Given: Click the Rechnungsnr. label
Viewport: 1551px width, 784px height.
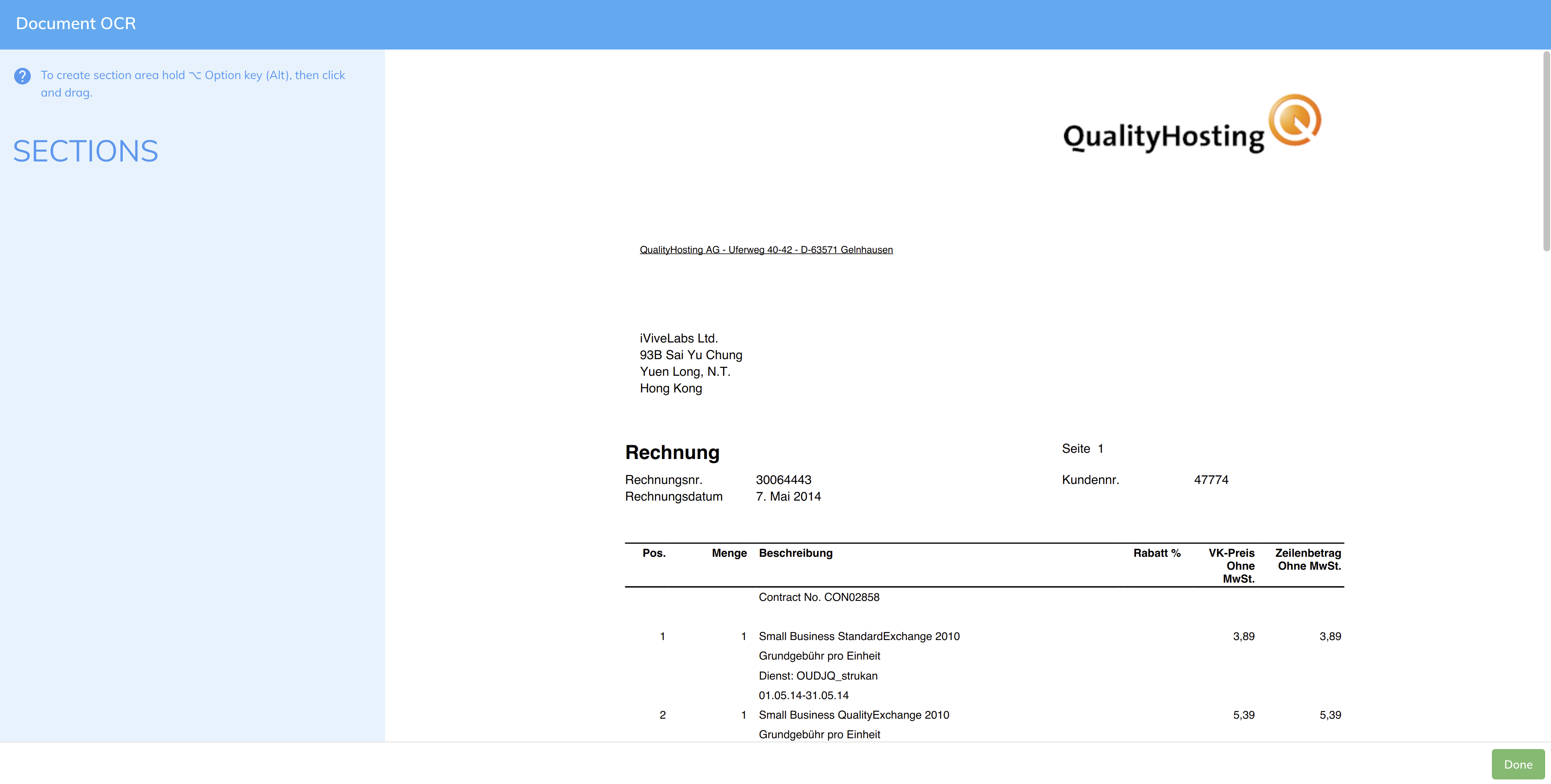Looking at the screenshot, I should coord(664,479).
